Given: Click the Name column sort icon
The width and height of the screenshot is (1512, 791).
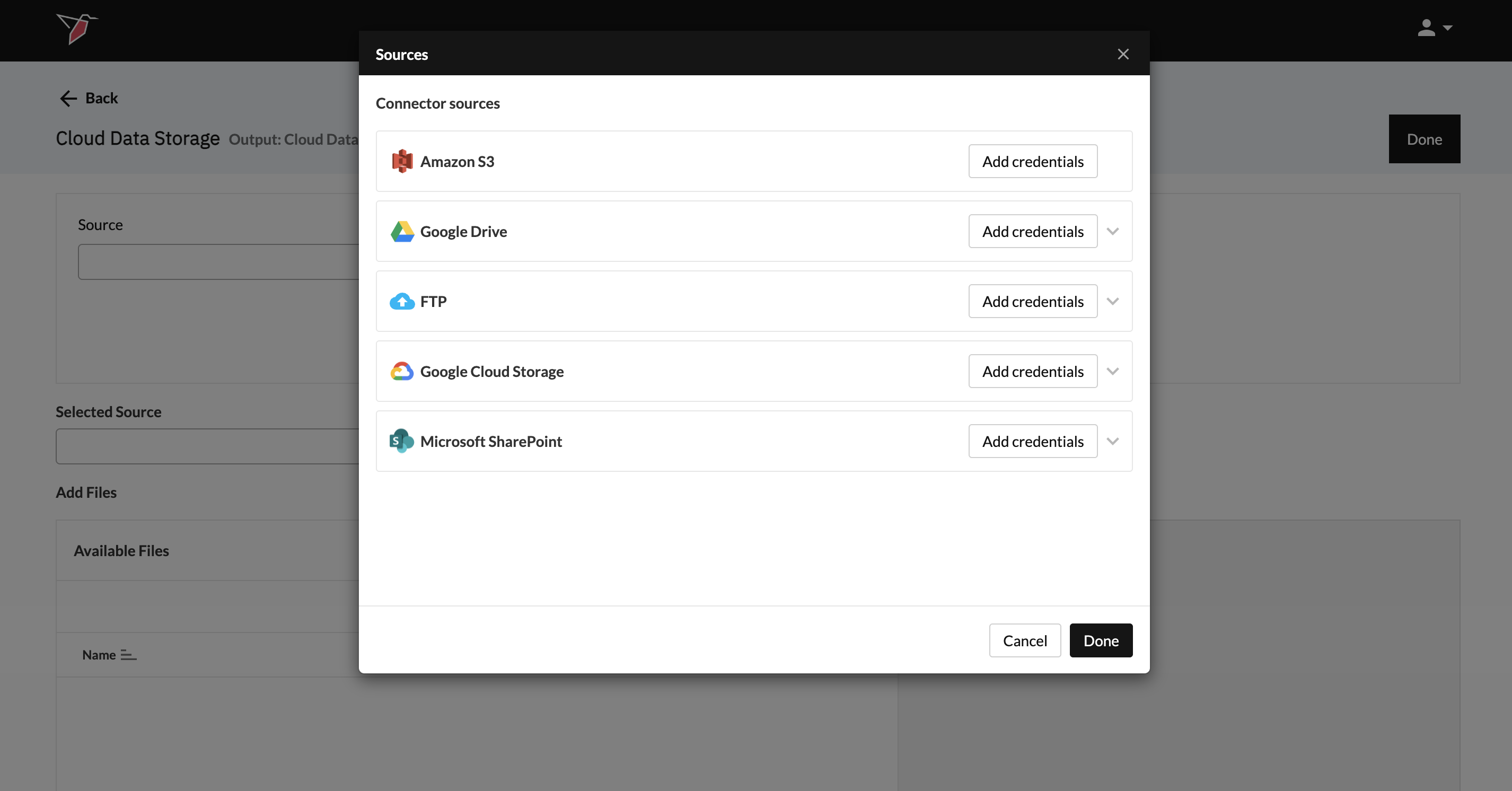Looking at the screenshot, I should [128, 655].
